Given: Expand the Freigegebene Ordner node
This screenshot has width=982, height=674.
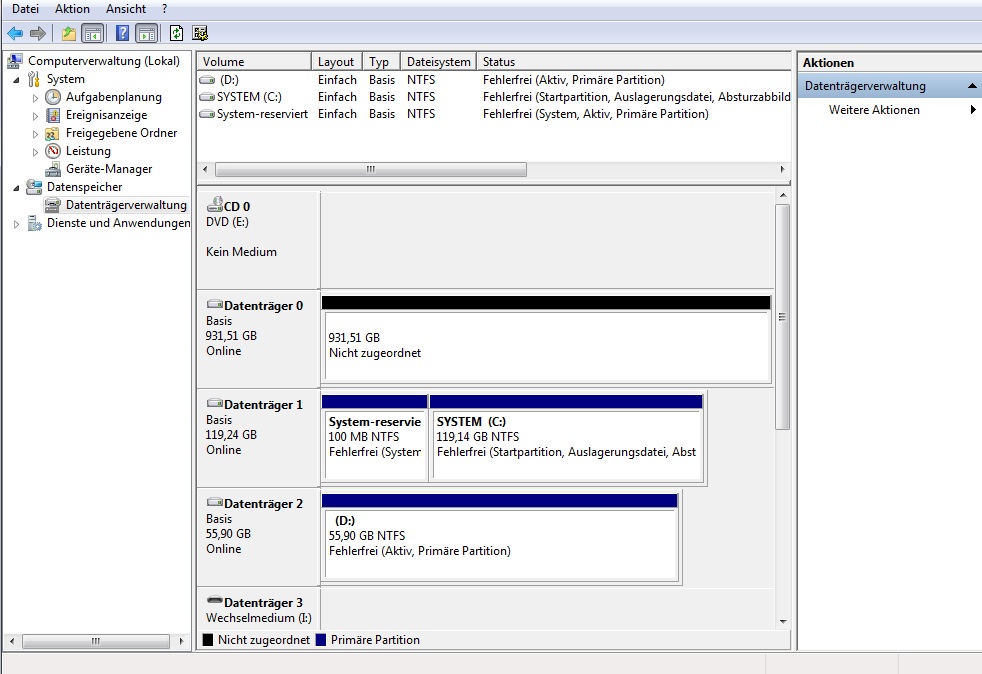Looking at the screenshot, I should (x=35, y=134).
